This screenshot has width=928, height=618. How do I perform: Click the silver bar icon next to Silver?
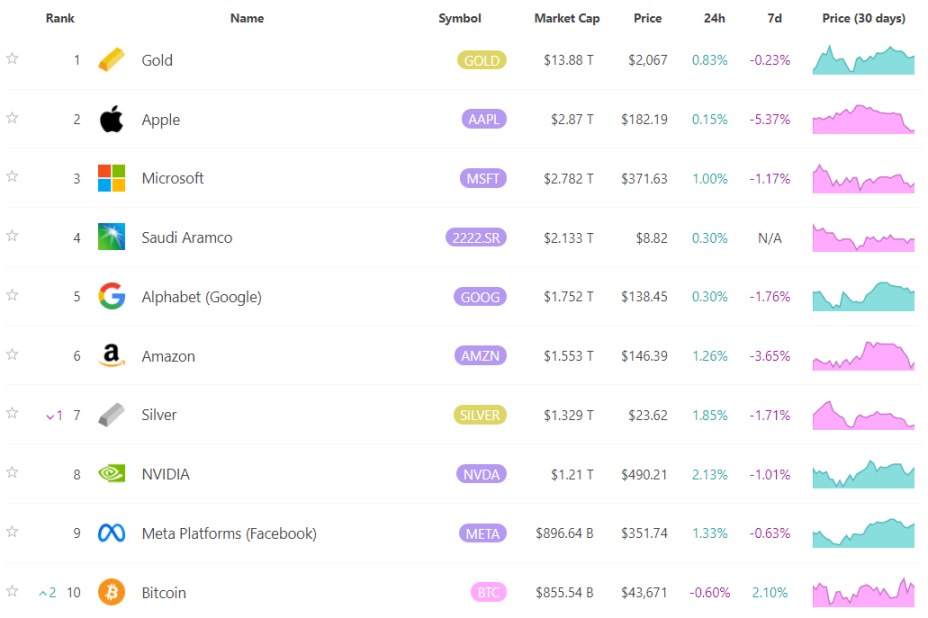point(111,414)
